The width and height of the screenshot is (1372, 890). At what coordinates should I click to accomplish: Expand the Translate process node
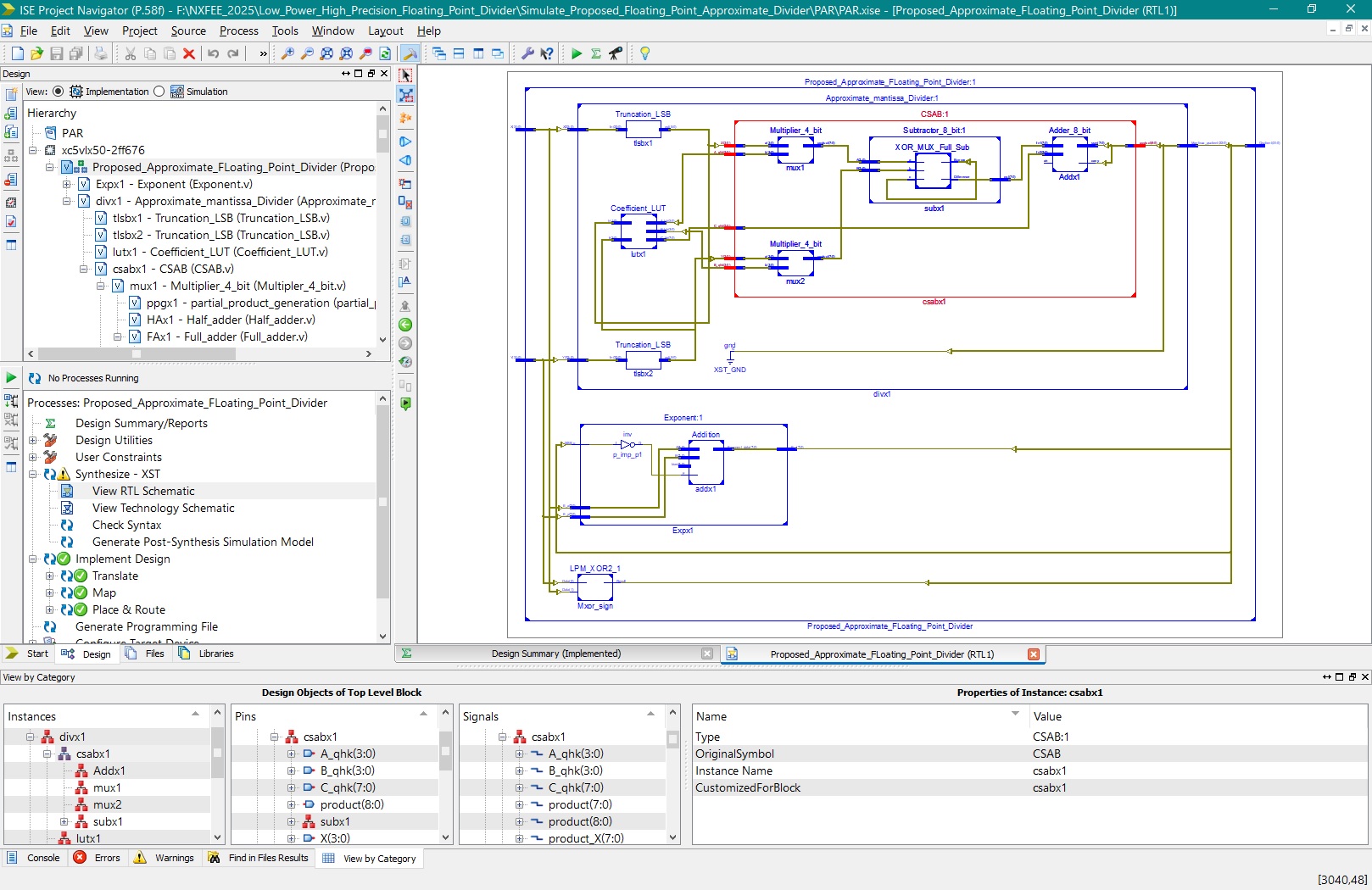coord(49,576)
